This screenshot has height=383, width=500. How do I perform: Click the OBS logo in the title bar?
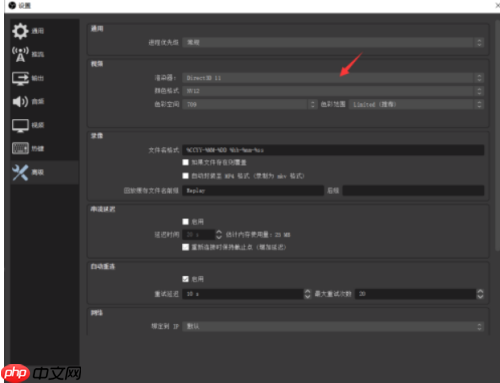click(12, 5)
